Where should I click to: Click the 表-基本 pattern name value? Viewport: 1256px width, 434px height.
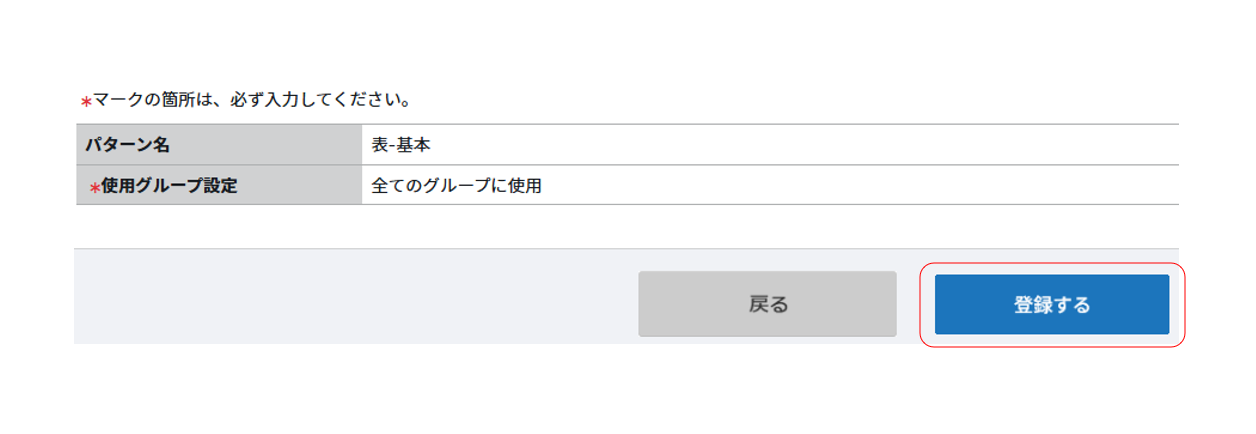click(x=400, y=145)
